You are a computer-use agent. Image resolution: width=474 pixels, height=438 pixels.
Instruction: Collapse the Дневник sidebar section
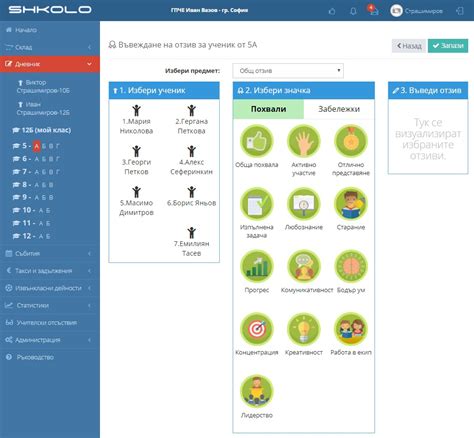[x=50, y=64]
